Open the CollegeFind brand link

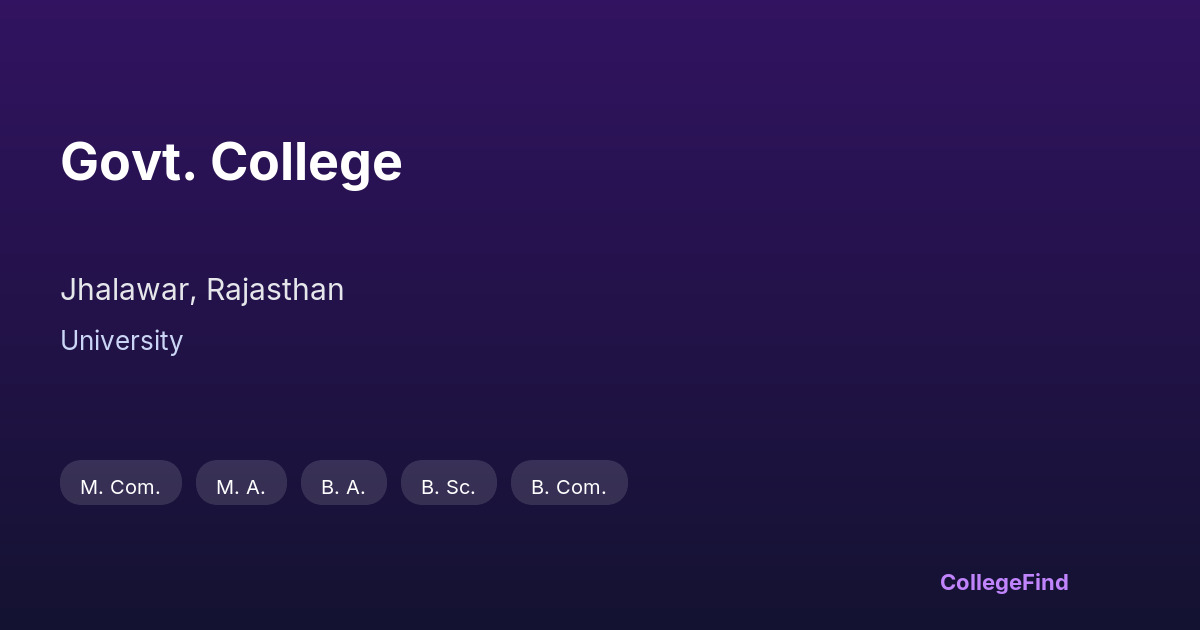pos(1003,582)
